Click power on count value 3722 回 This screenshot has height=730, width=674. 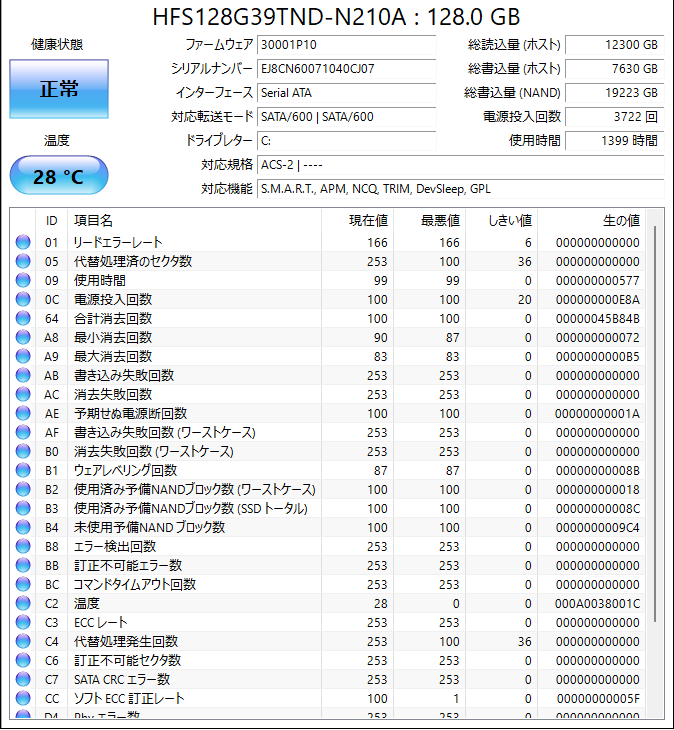coord(614,117)
